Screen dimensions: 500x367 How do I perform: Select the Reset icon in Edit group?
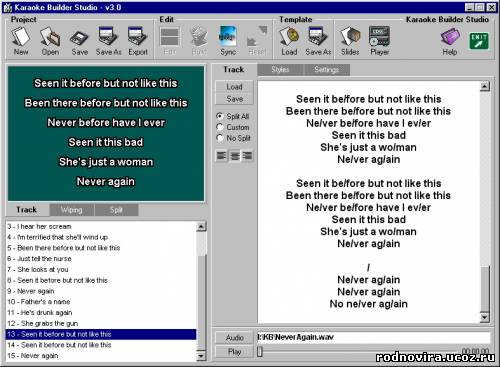[x=257, y=41]
